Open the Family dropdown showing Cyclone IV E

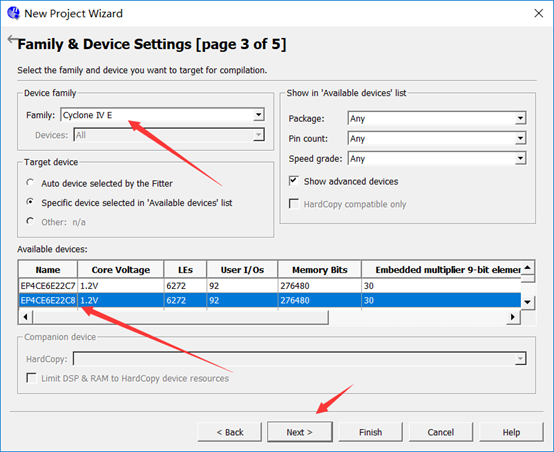pyautogui.click(x=163, y=115)
